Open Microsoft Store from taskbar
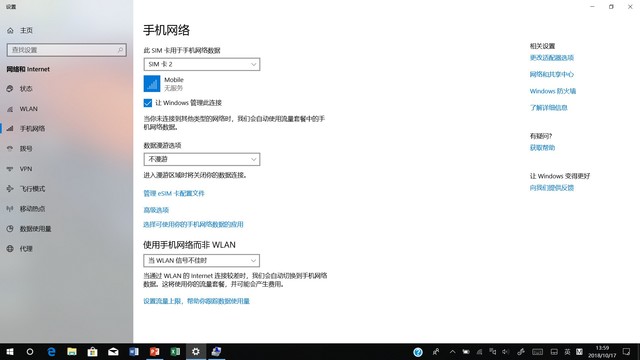Image resolution: width=640 pixels, height=360 pixels. click(x=93, y=352)
